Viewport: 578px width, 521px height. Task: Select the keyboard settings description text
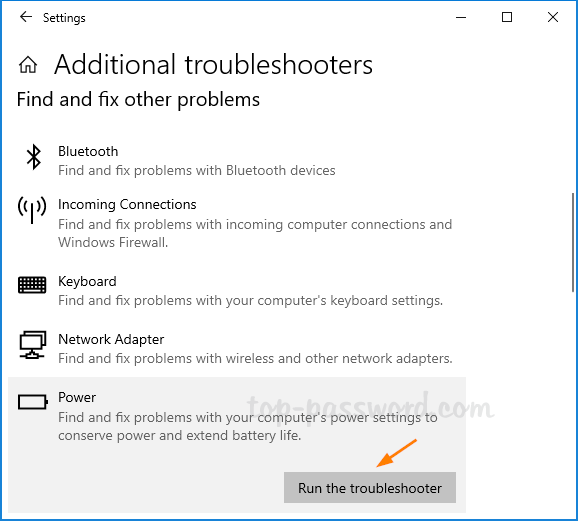[x=250, y=301]
